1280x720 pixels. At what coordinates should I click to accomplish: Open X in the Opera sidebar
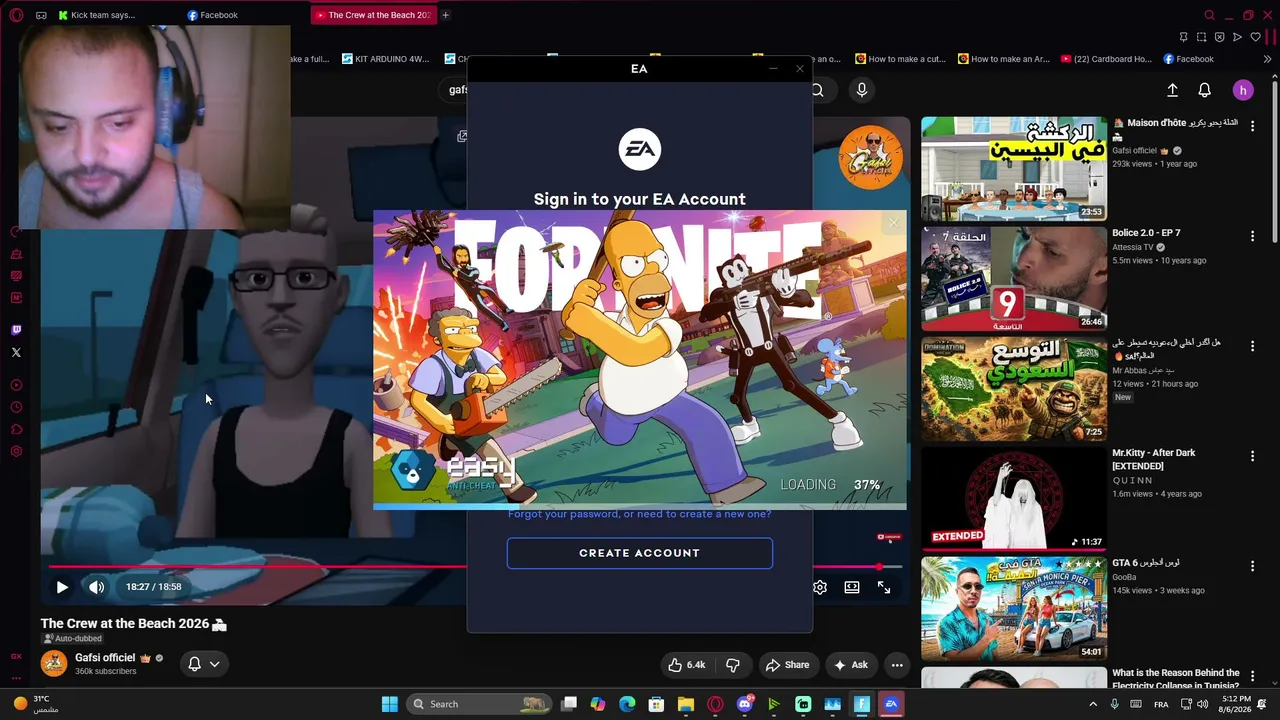(x=16, y=352)
